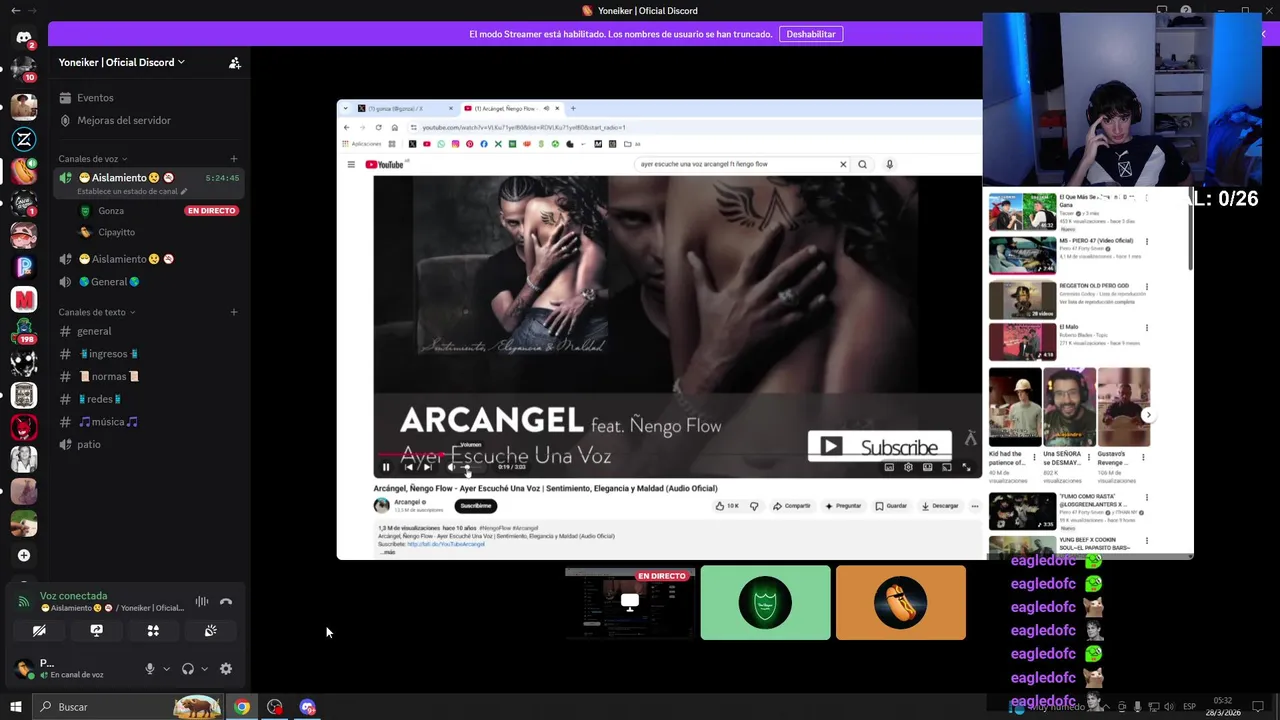Deafen with the headphones icon

[188, 669]
